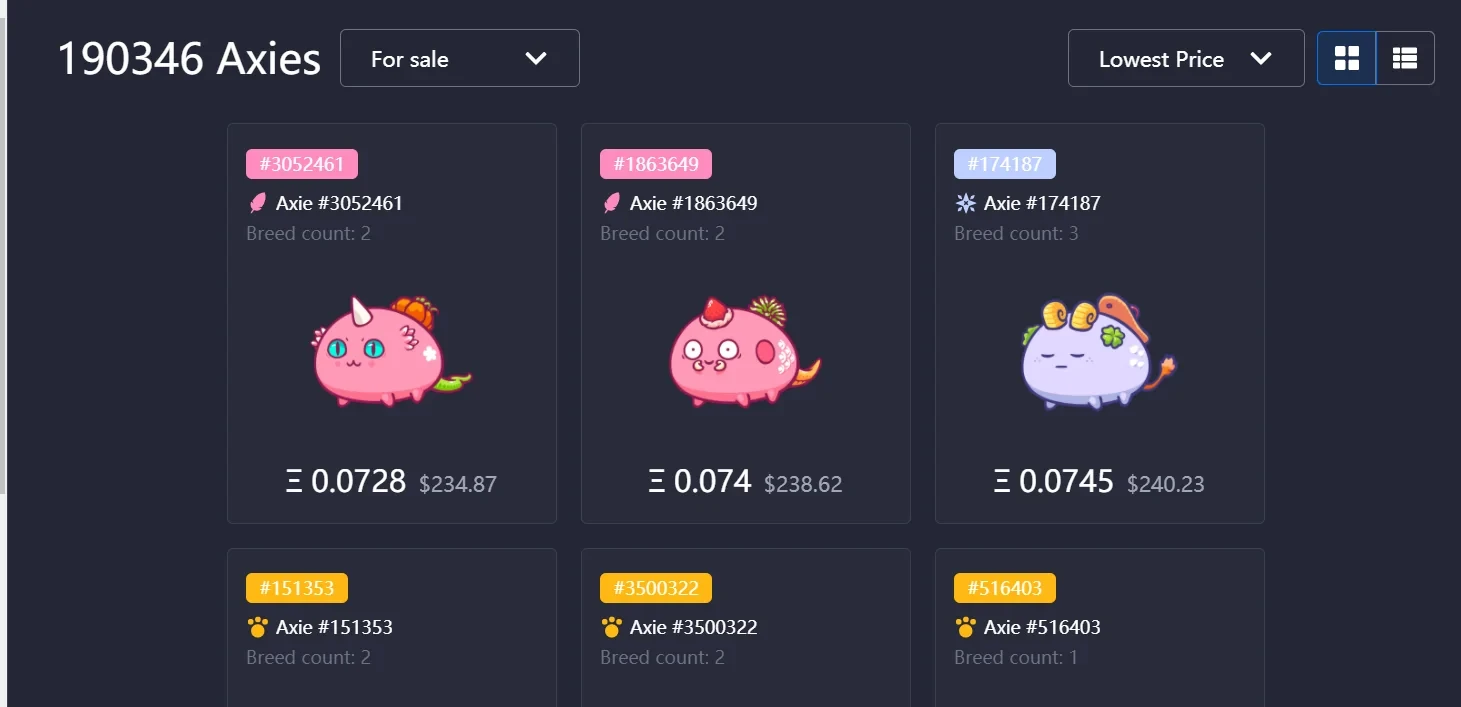Select the pink #3052461 ID badge
Image resolution: width=1461 pixels, height=707 pixels.
click(302, 164)
